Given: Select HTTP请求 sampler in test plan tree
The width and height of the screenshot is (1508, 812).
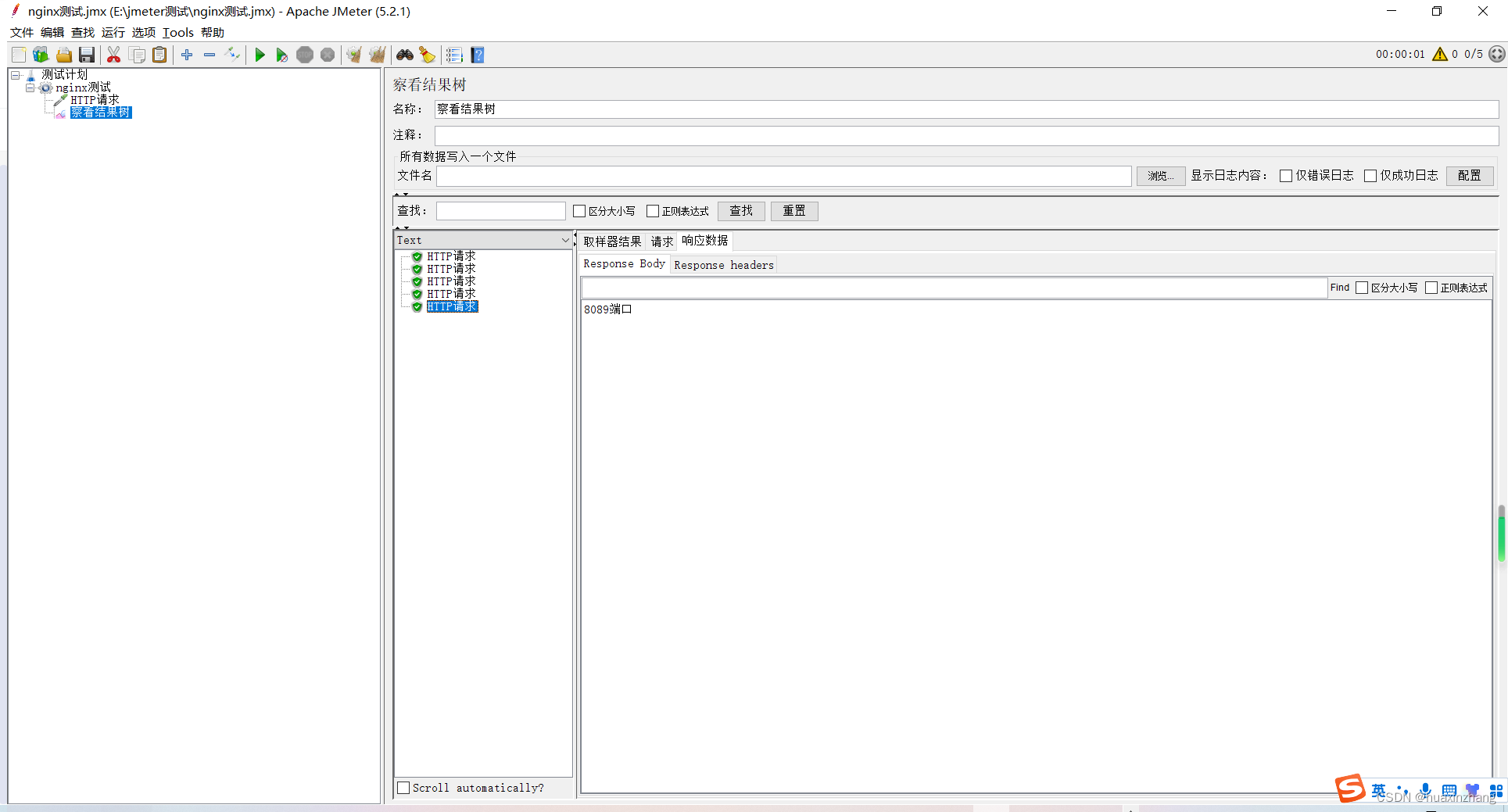Looking at the screenshot, I should (95, 100).
